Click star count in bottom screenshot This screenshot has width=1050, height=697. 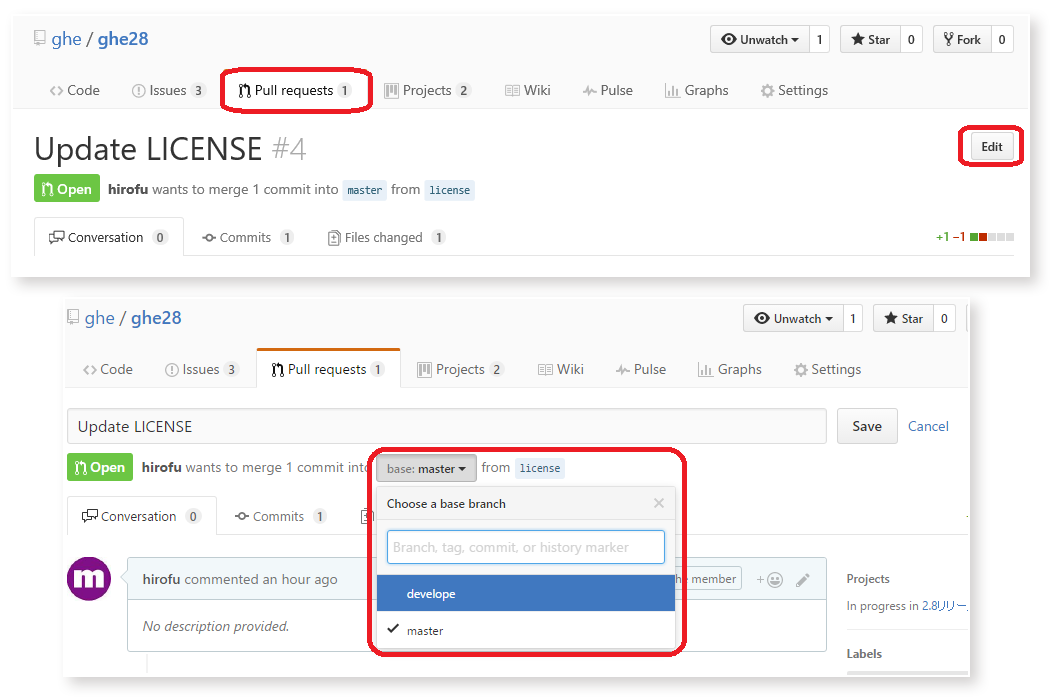tap(944, 319)
